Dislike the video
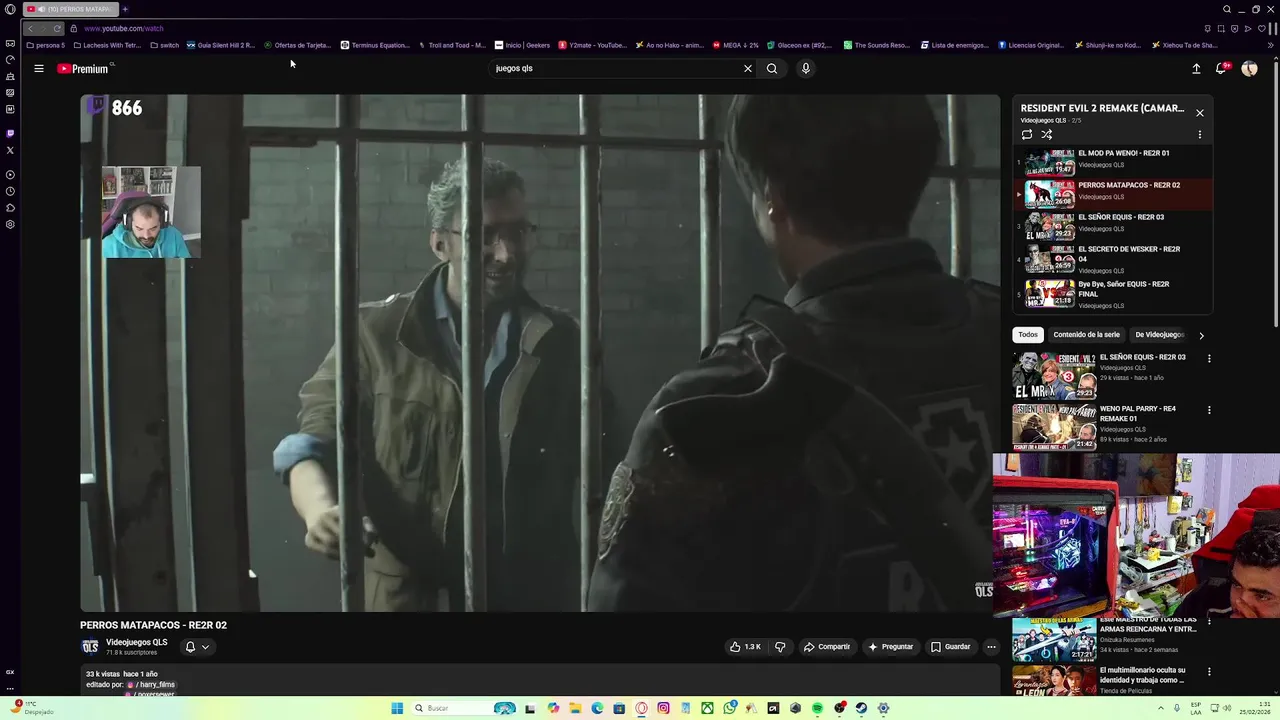Image resolution: width=1280 pixels, height=720 pixels. (x=780, y=647)
